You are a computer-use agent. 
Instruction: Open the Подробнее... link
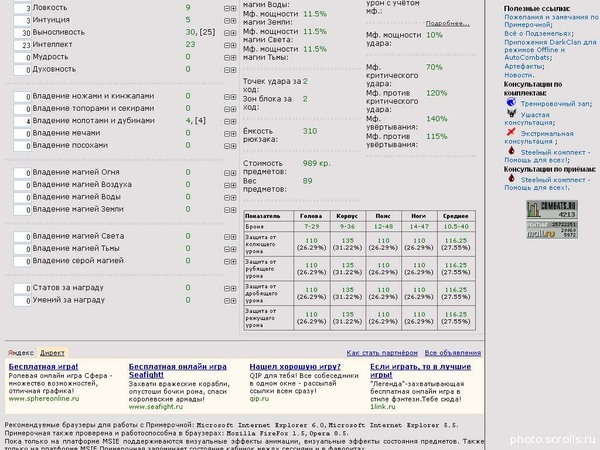point(447,23)
